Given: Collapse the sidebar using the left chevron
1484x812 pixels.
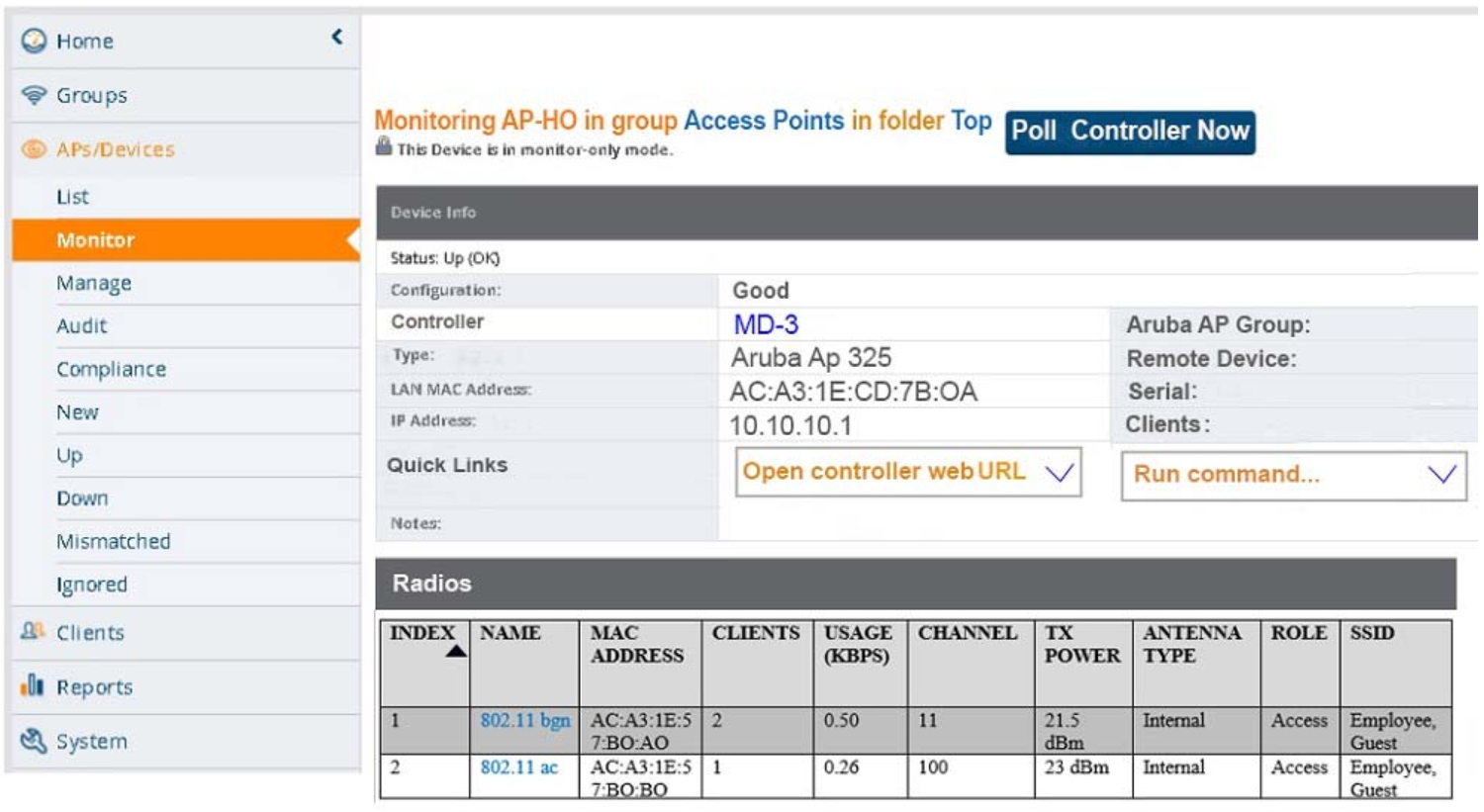Looking at the screenshot, I should (337, 38).
